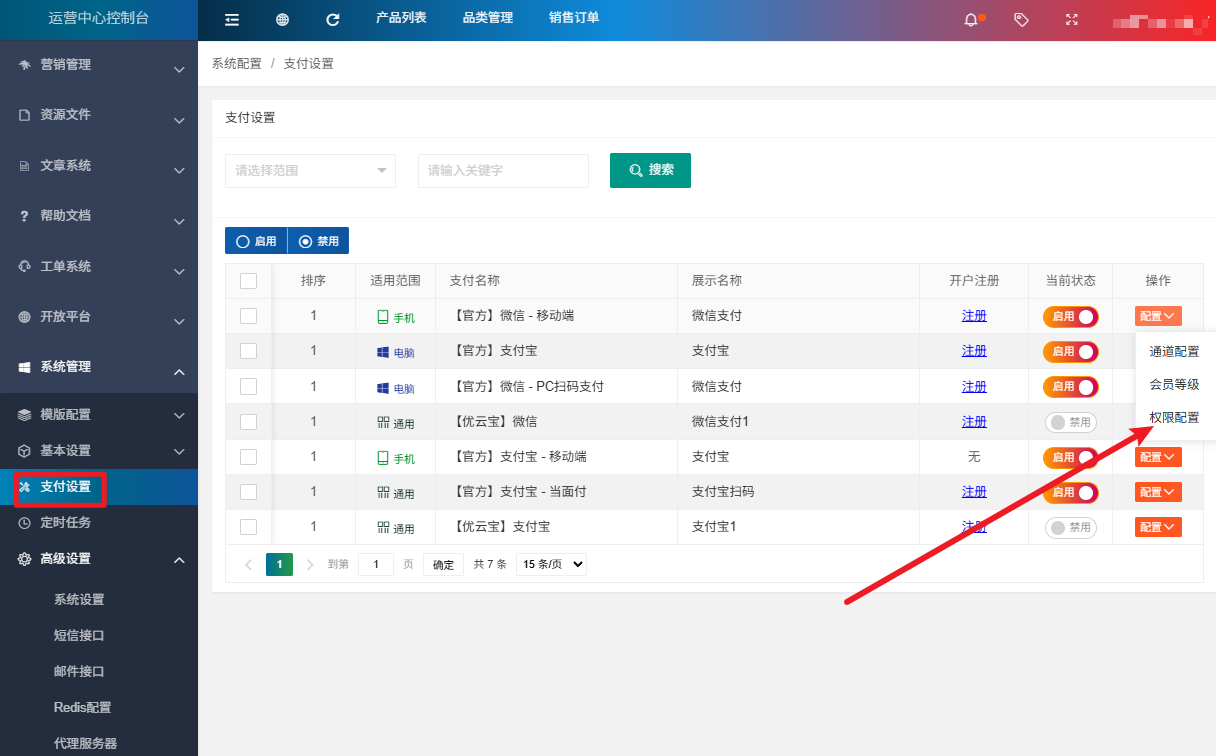The image size is (1216, 756).
Task: Check the box for 【优云宝】微信 row
Action: click(x=249, y=422)
